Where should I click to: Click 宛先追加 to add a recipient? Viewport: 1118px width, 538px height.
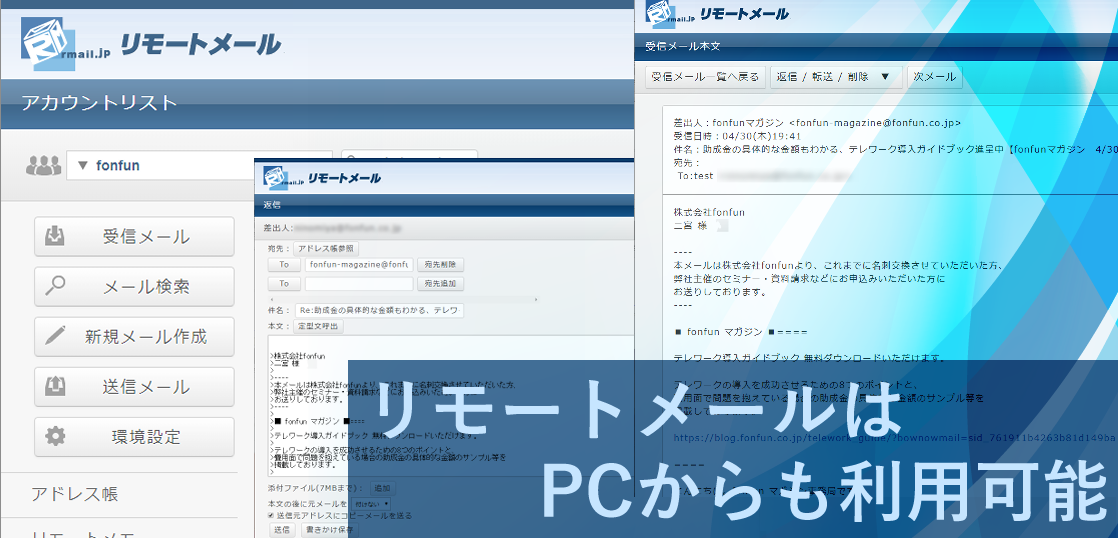pyautogui.click(x=441, y=284)
